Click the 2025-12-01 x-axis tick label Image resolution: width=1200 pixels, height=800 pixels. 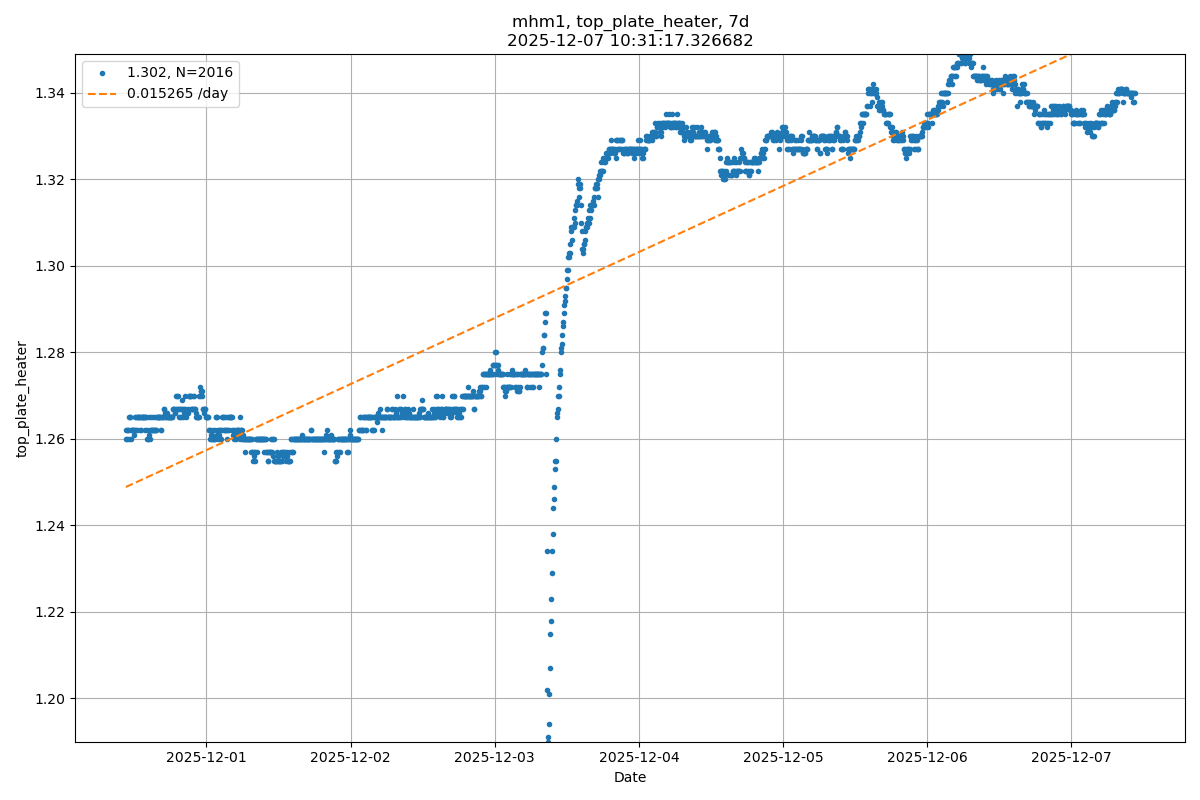click(207, 758)
